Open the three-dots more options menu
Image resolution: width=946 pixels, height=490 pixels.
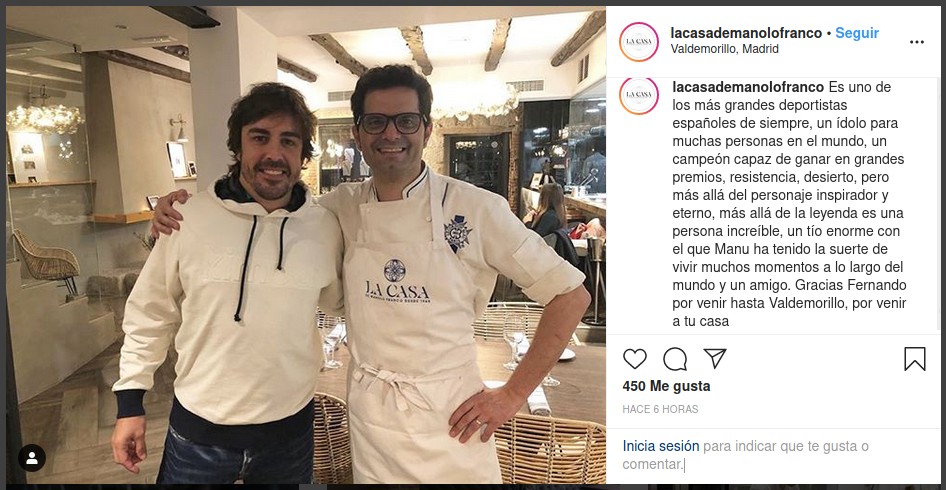[x=916, y=42]
